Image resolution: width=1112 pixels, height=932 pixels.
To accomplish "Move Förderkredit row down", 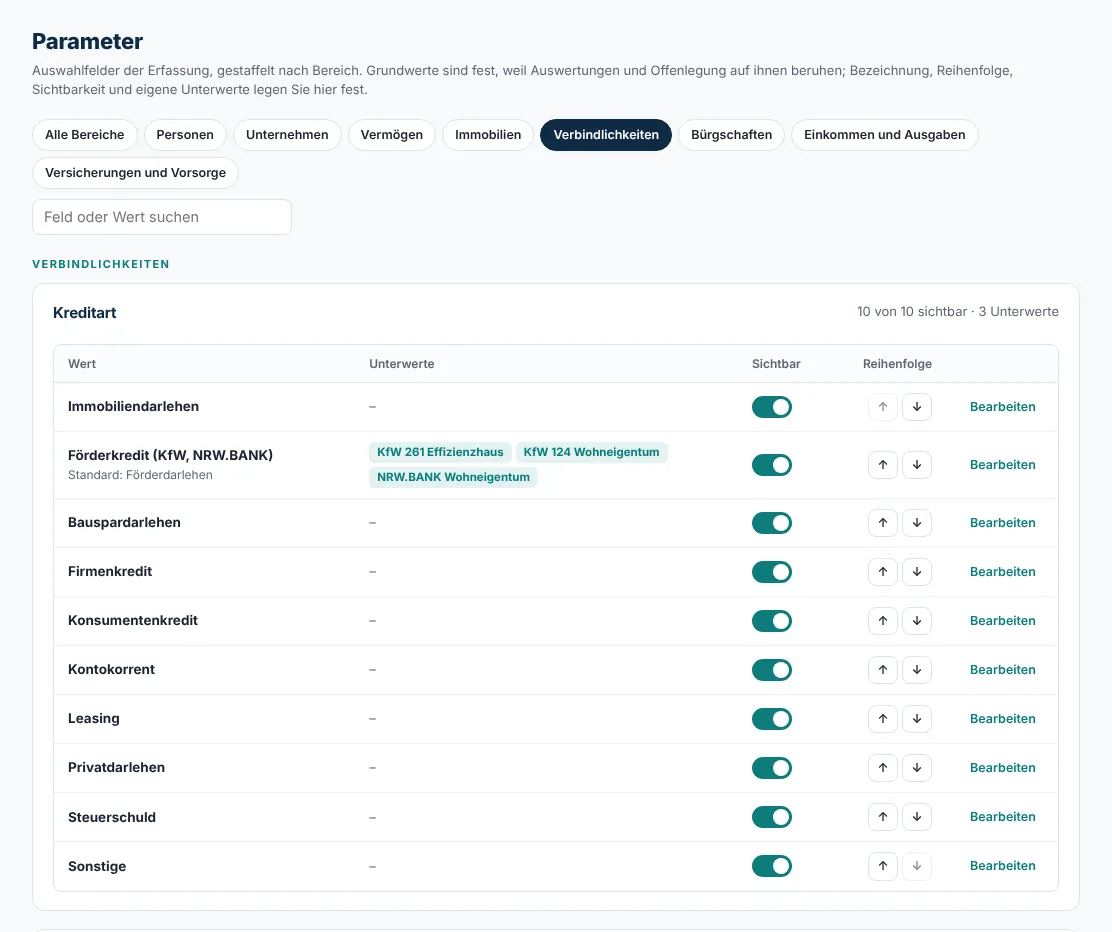I will tap(916, 465).
